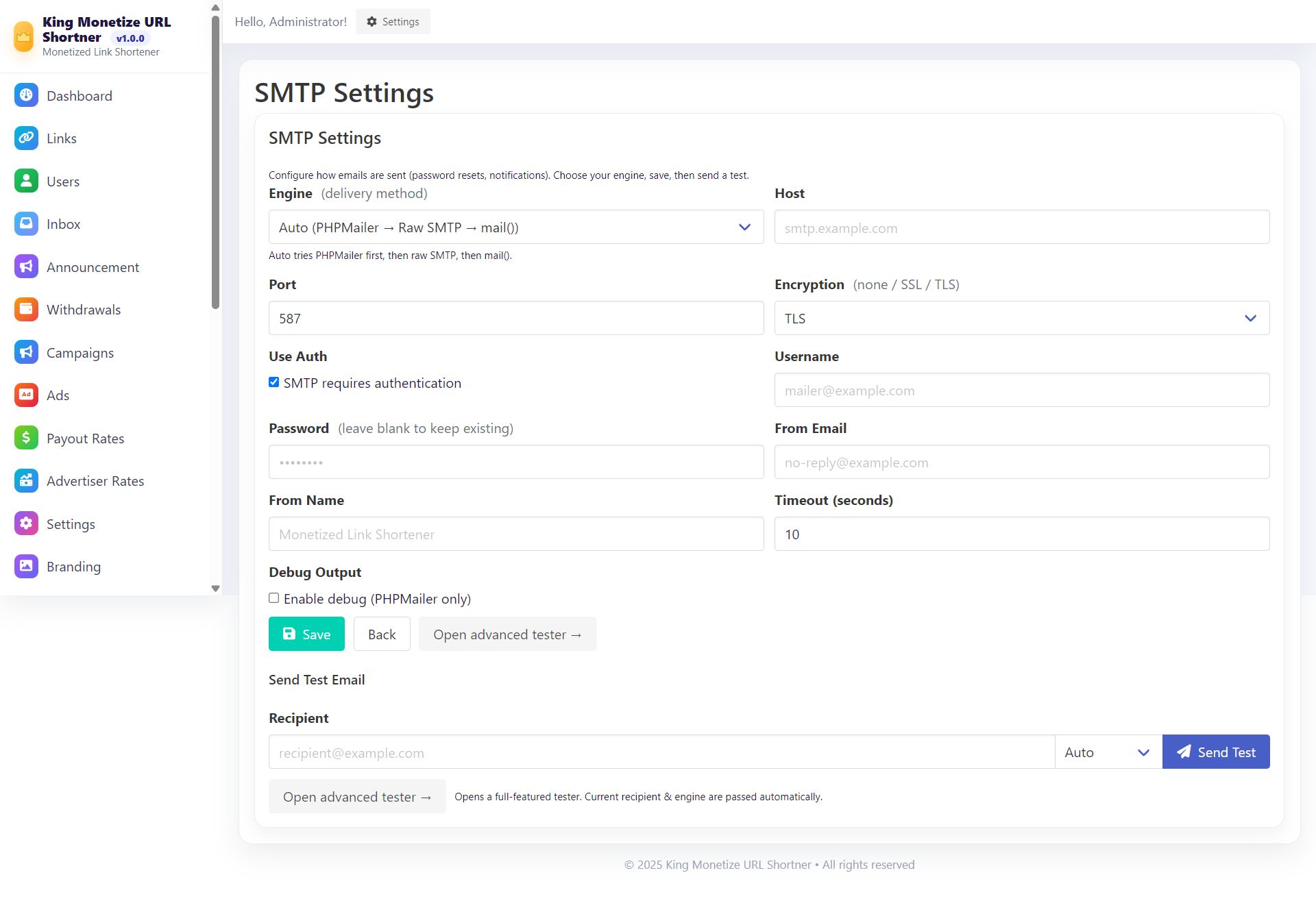The image size is (1316, 901).
Task: Click the red Ads icon
Action: 26,395
